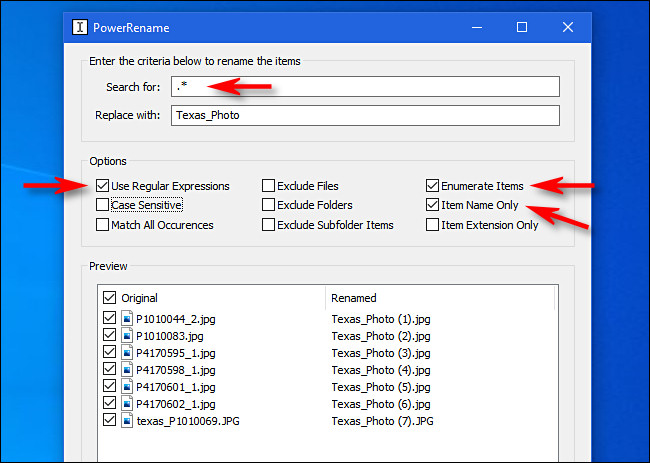Click the PowerRename title bar app icon
The image size is (650, 463).
[79, 27]
